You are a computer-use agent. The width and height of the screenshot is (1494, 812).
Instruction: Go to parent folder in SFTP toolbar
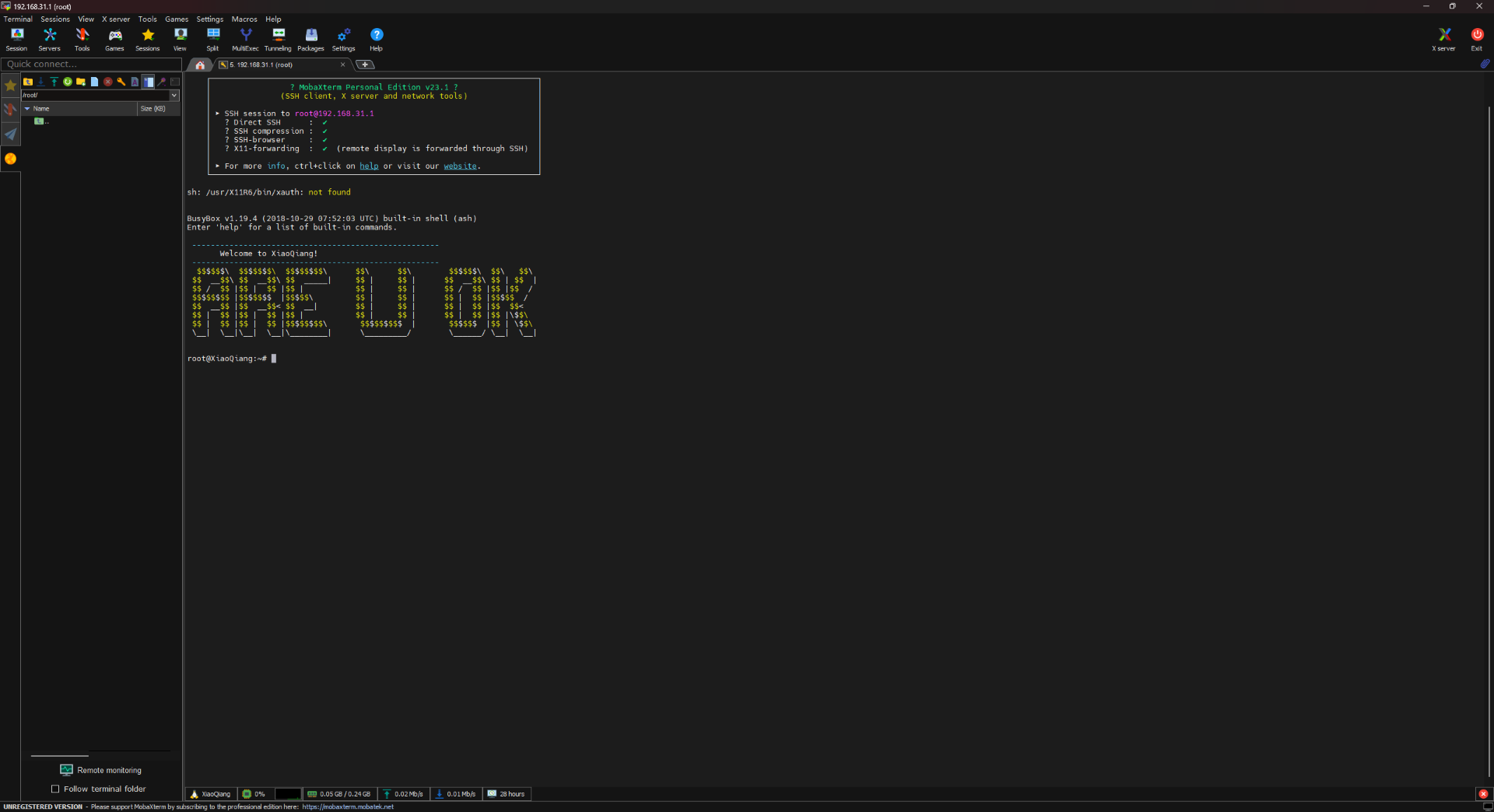coord(28,82)
